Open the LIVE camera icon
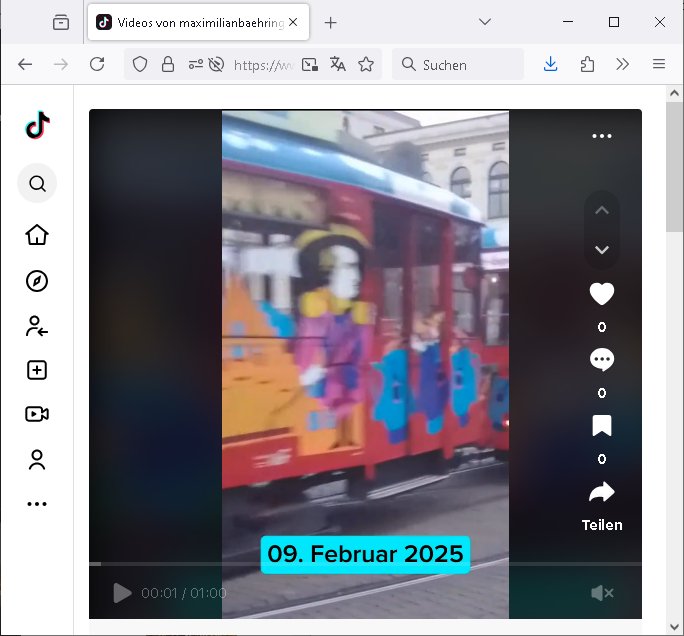 (x=37, y=414)
